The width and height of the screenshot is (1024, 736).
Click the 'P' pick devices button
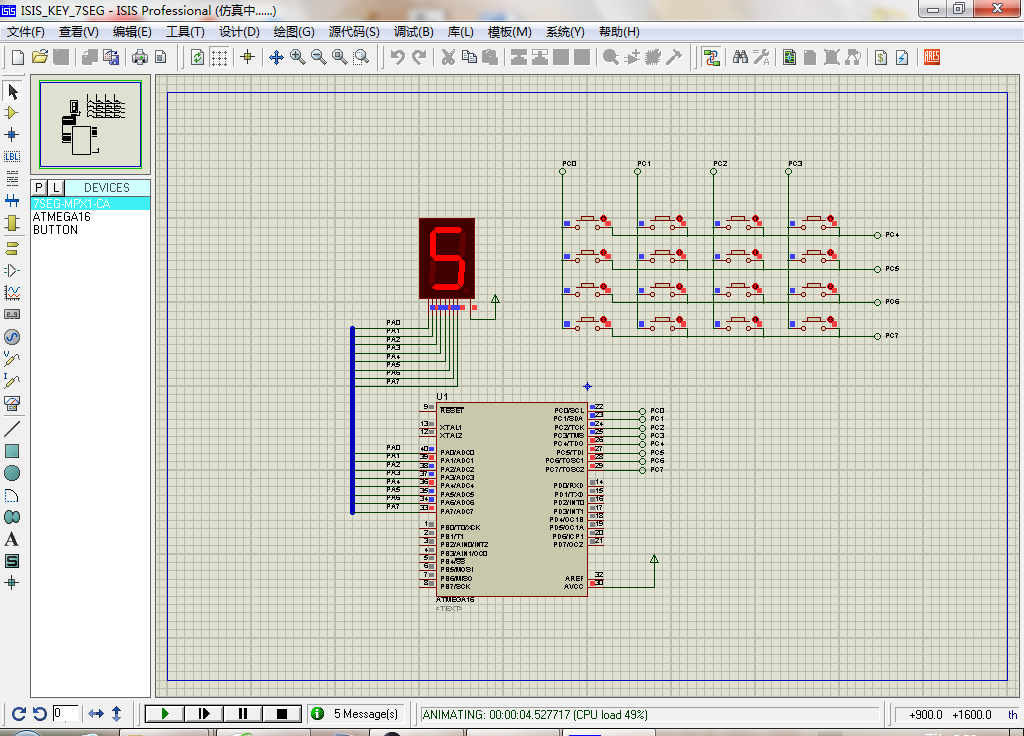click(39, 187)
